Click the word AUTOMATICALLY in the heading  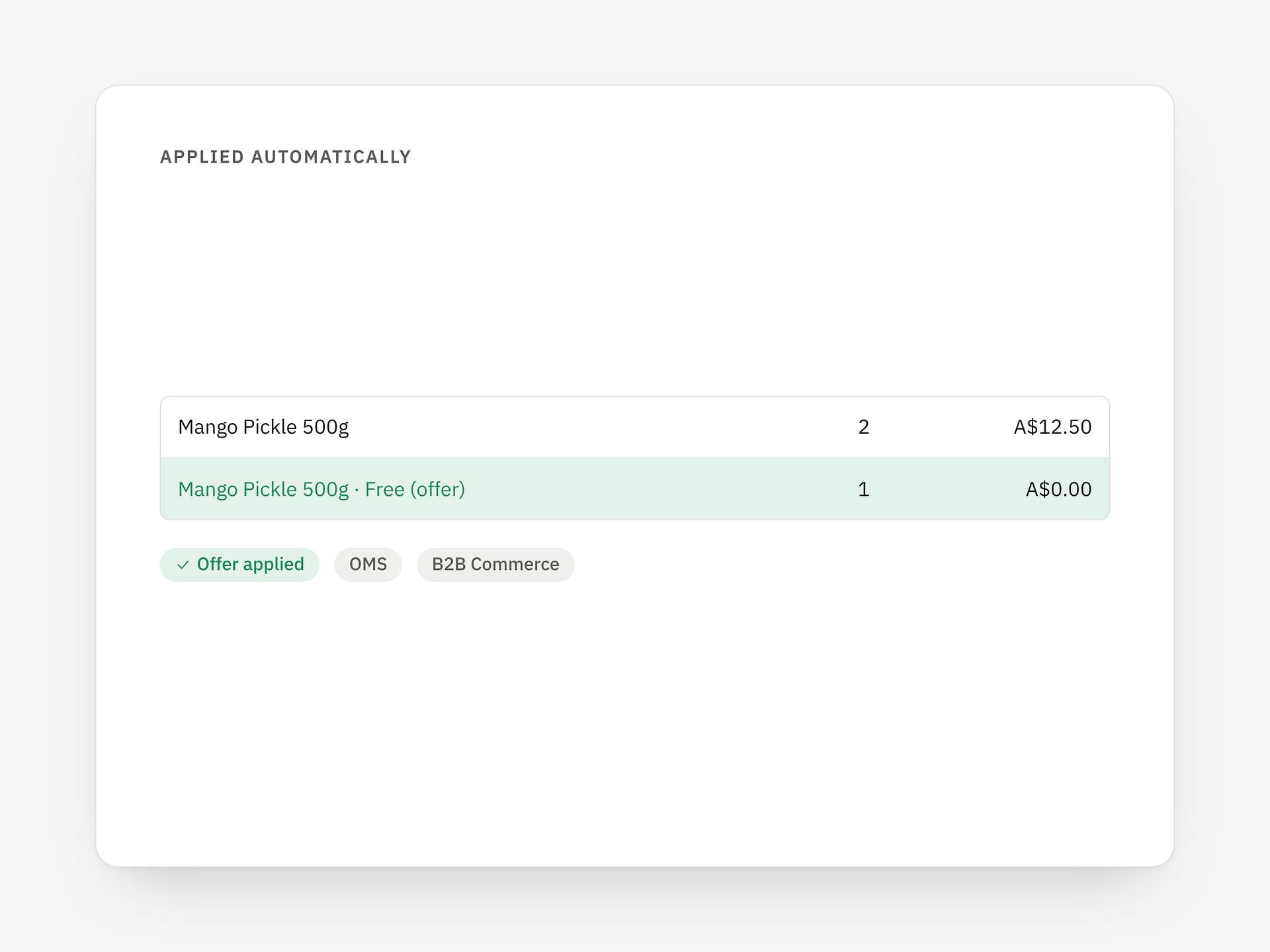pos(331,157)
